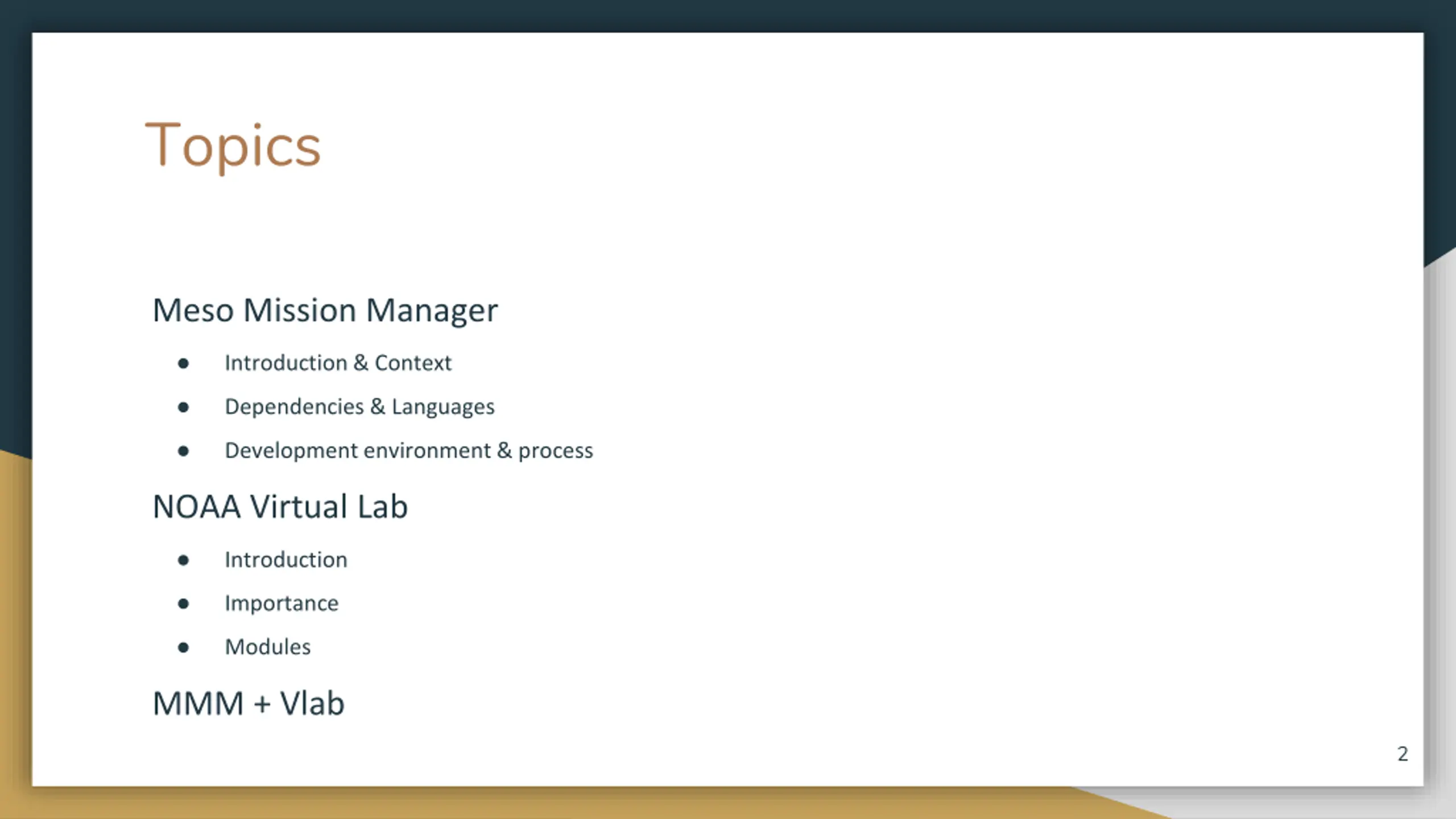This screenshot has width=1456, height=819.
Task: Click the slide number 2
Action: (x=1403, y=754)
